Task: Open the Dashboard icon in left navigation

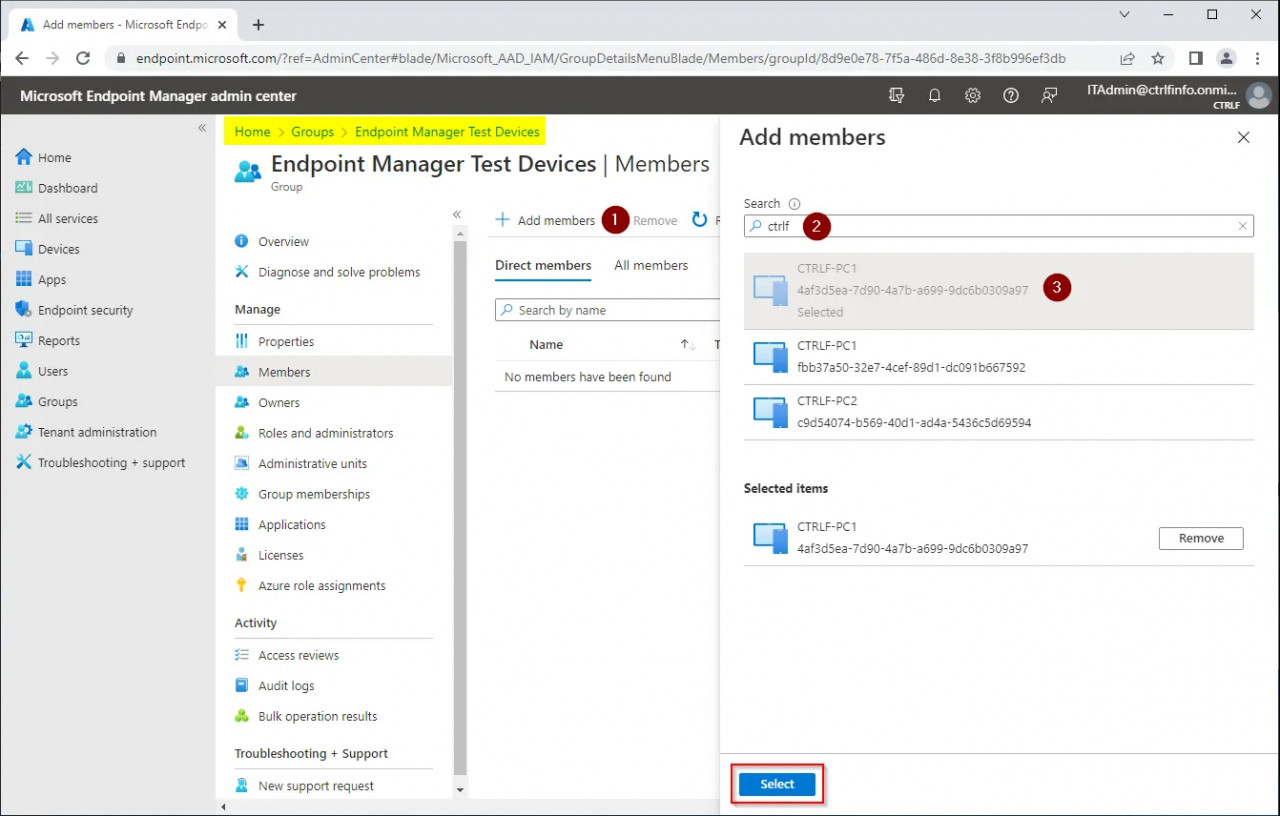Action: pos(24,188)
